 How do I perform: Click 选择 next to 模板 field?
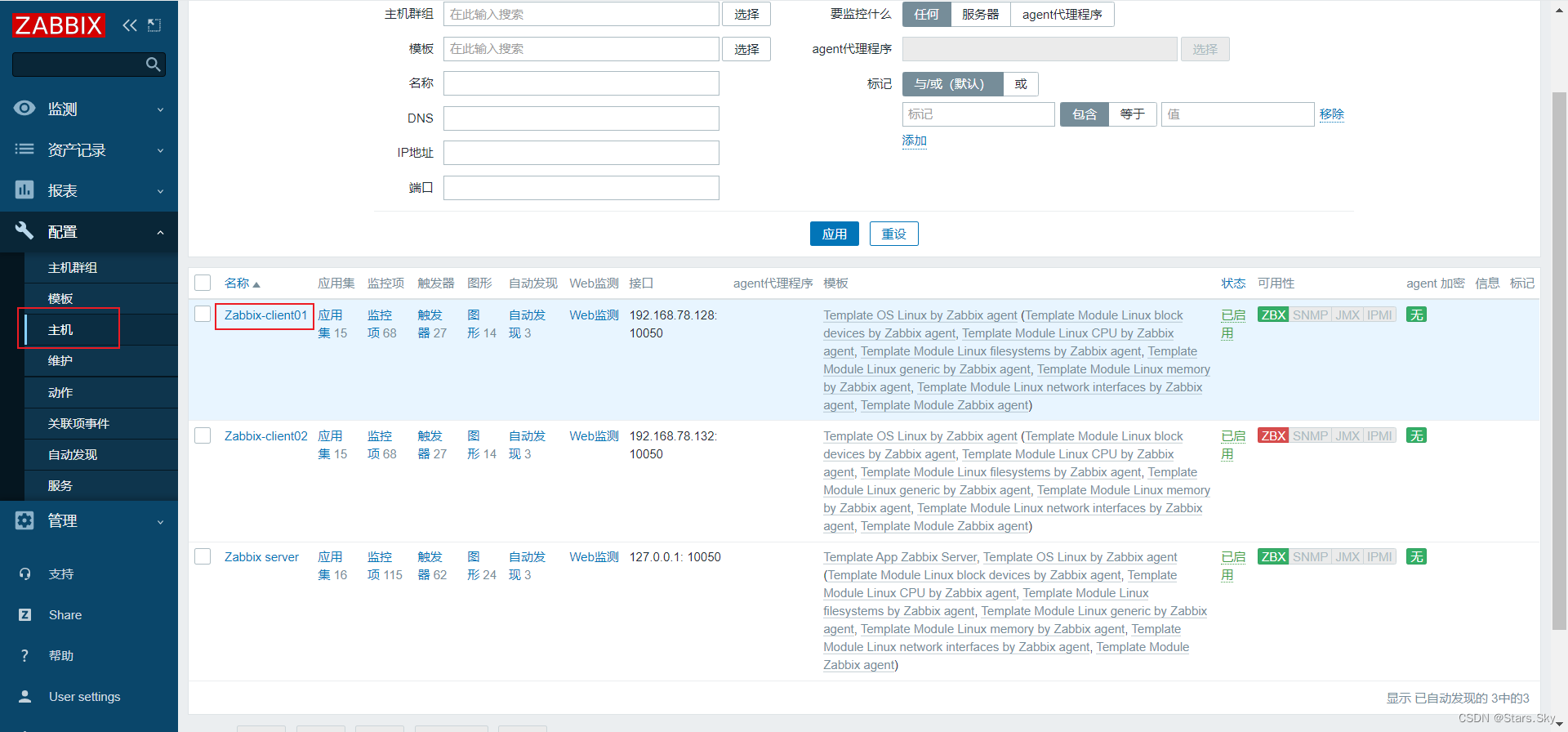click(x=746, y=49)
